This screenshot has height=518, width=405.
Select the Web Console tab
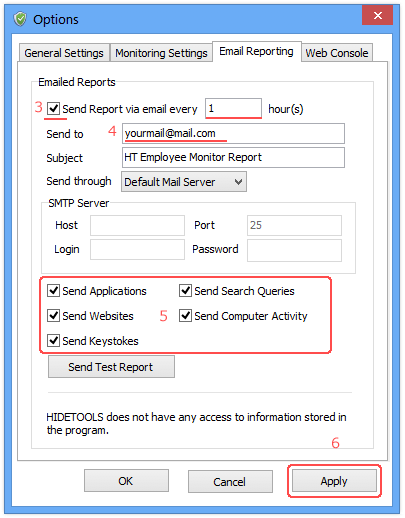tap(337, 53)
